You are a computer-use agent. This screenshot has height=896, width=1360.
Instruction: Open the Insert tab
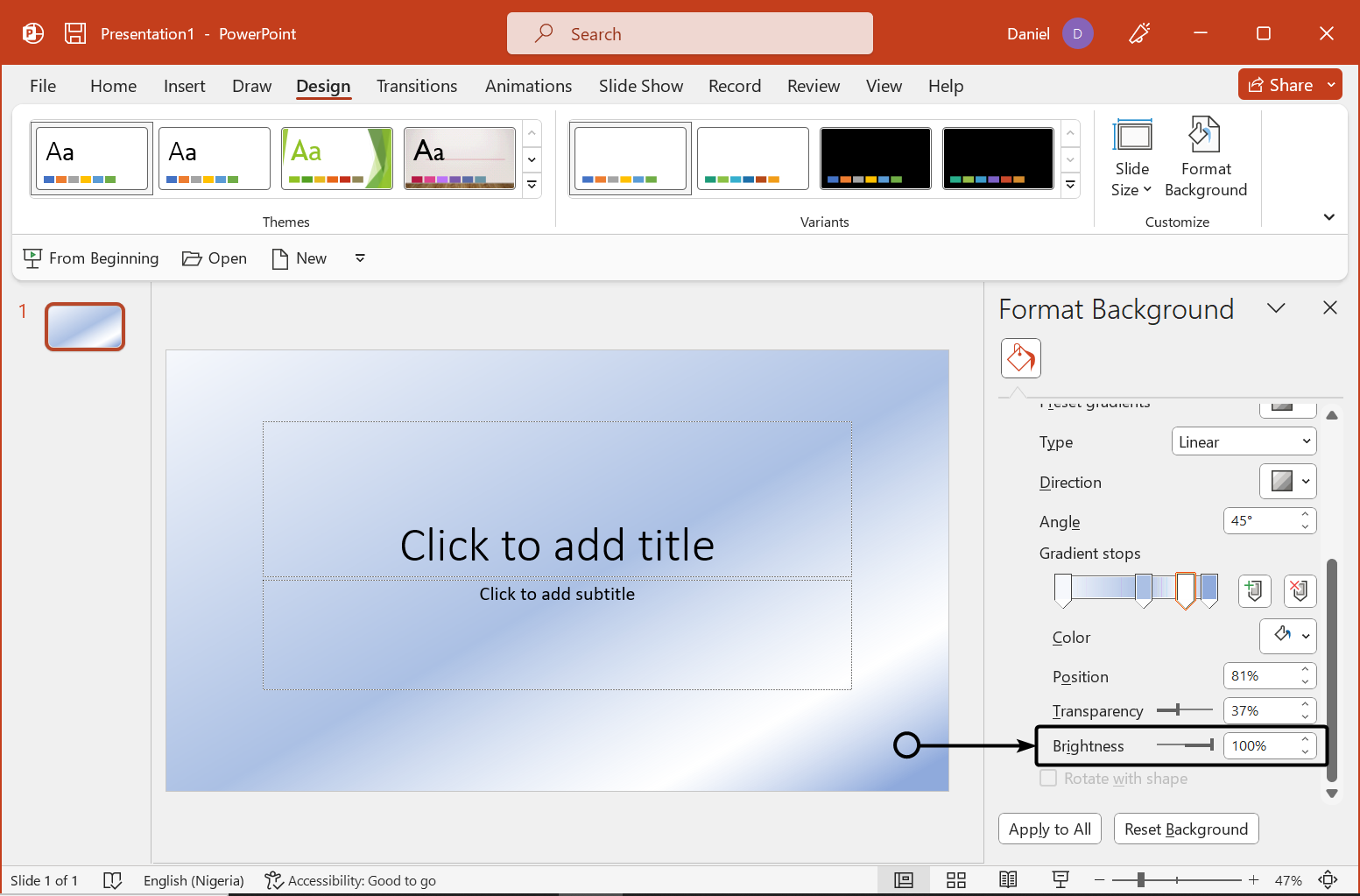pos(184,86)
